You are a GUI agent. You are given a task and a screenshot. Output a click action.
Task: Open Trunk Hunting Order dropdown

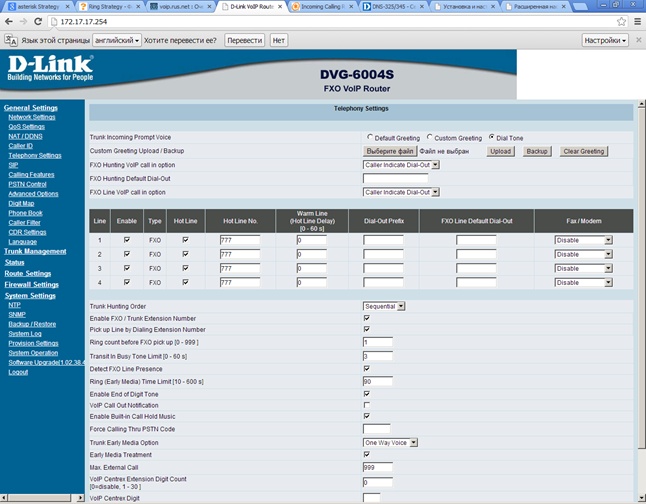[x=384, y=306]
